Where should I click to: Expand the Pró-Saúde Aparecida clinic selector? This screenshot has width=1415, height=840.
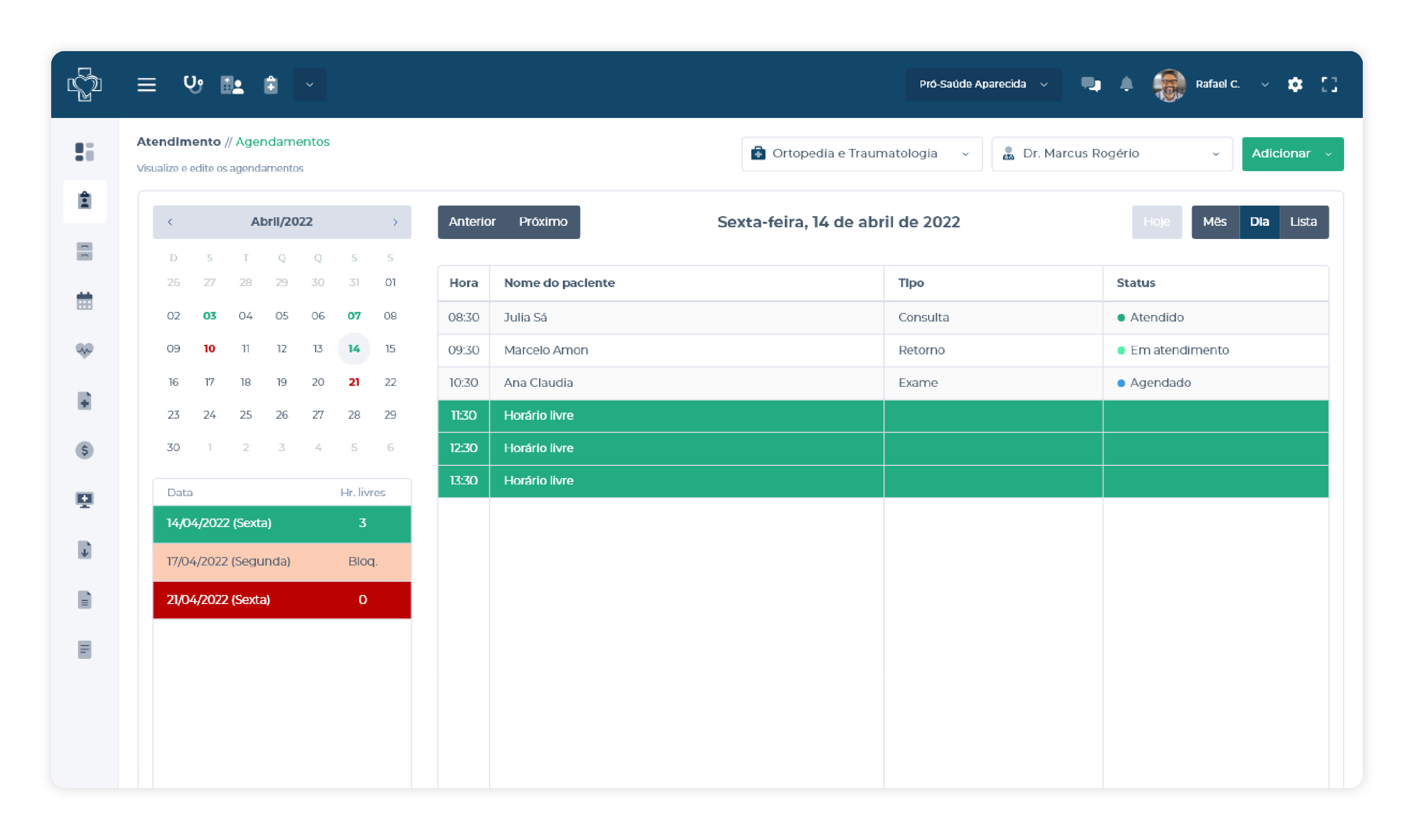[x=983, y=85]
